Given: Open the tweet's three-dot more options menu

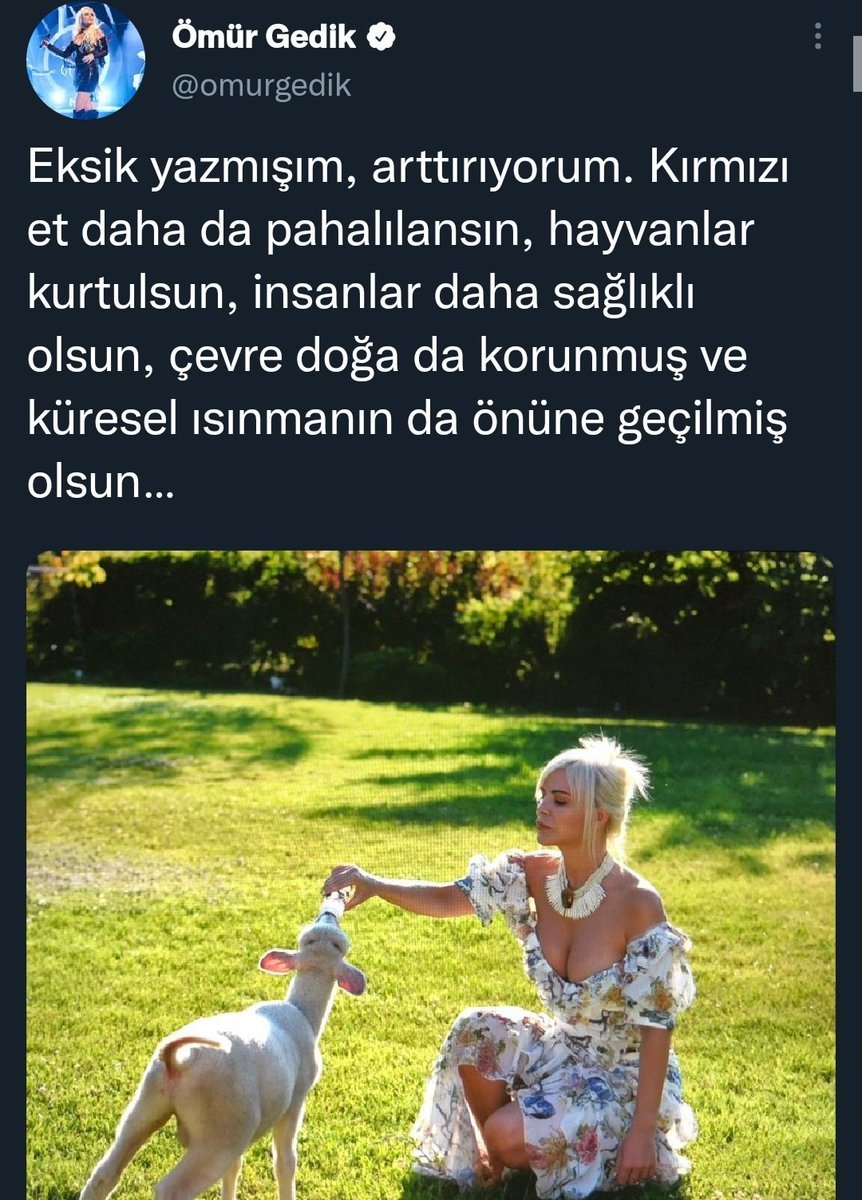Looking at the screenshot, I should click(818, 36).
